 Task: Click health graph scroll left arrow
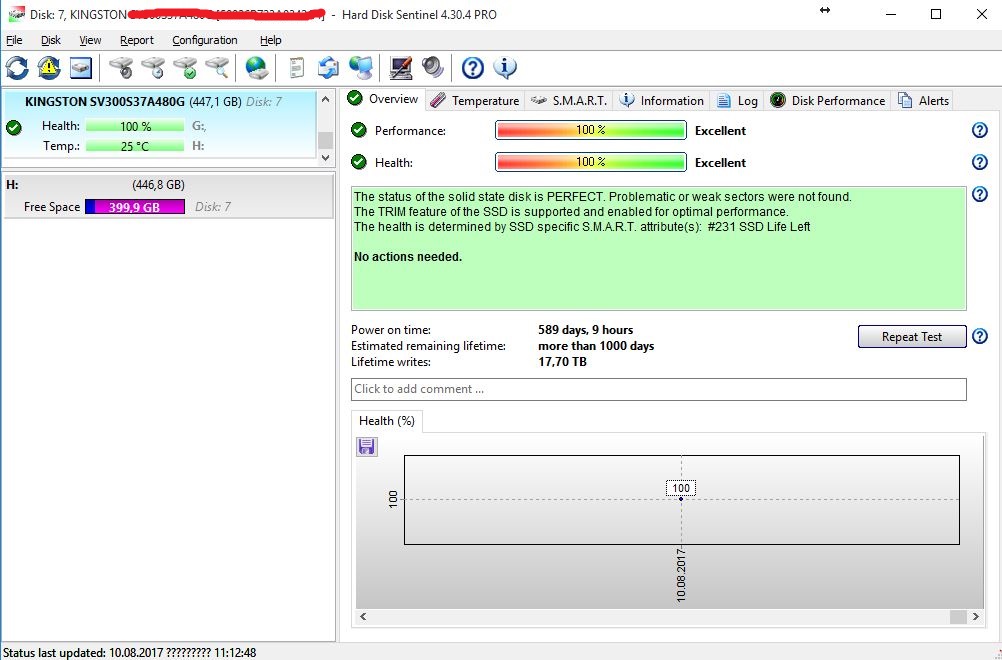pos(363,617)
